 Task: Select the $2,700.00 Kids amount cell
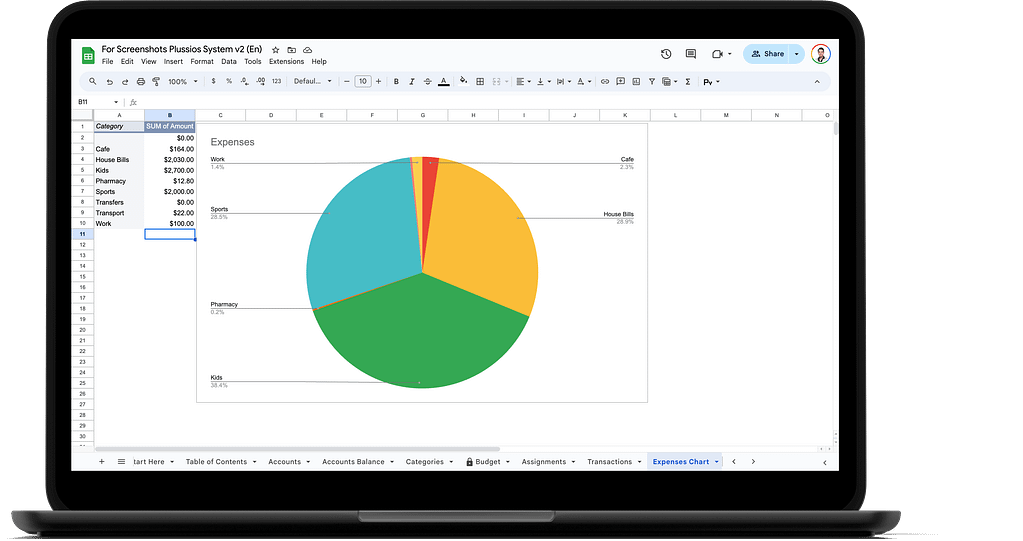170,170
